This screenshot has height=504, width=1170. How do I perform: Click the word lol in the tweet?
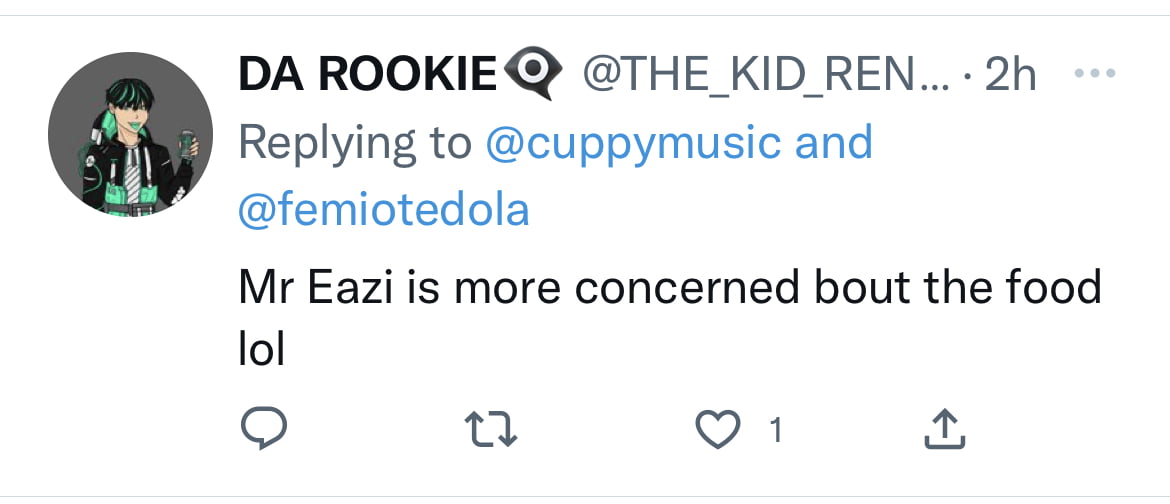pyautogui.click(x=262, y=349)
